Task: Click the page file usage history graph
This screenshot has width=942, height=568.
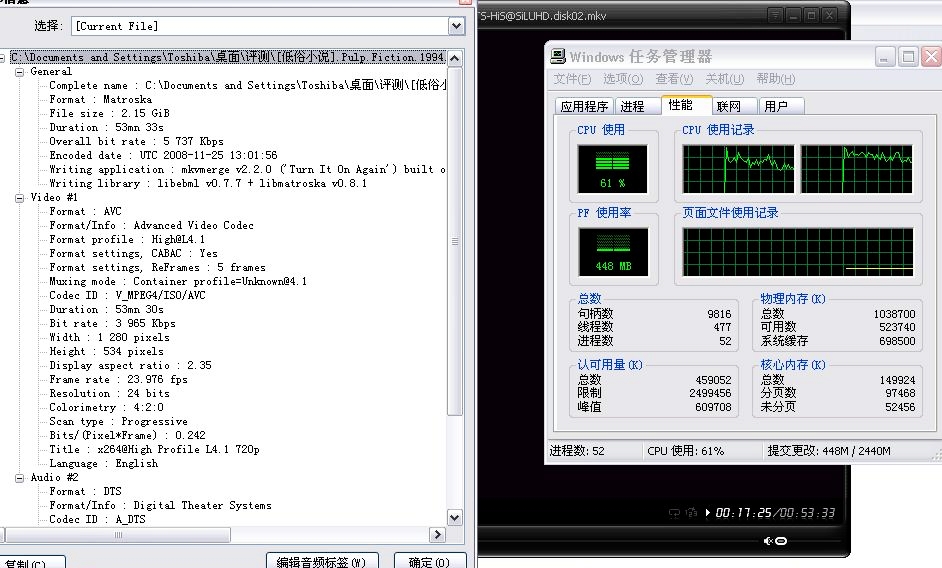Action: click(798, 252)
